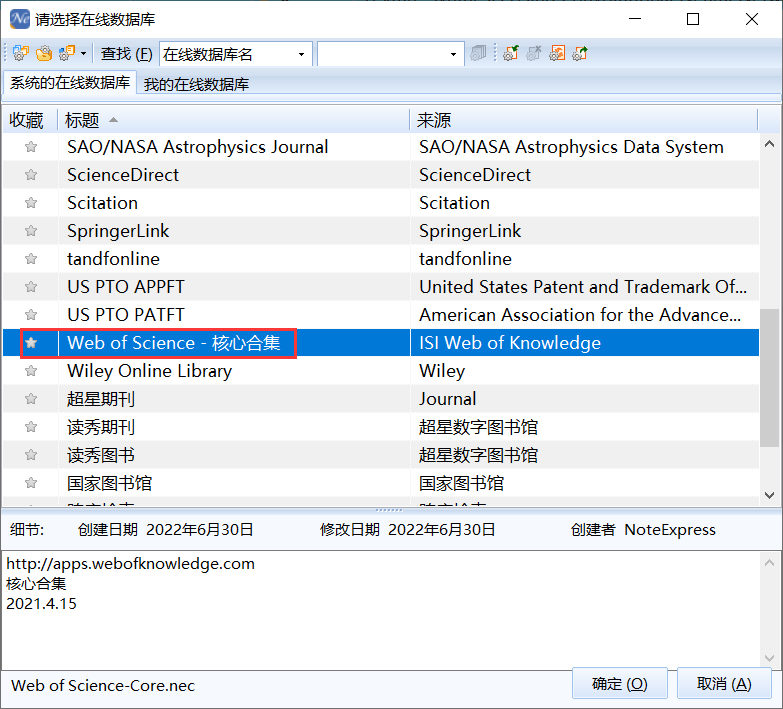
Task: Toggle favorite star for 超星期刊
Action: [x=31, y=398]
